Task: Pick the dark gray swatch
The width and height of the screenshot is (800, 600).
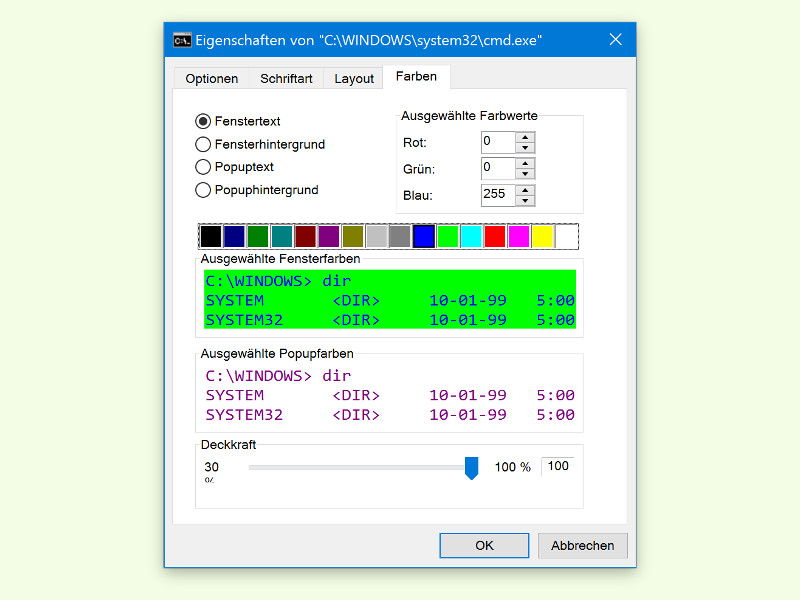Action: click(400, 237)
